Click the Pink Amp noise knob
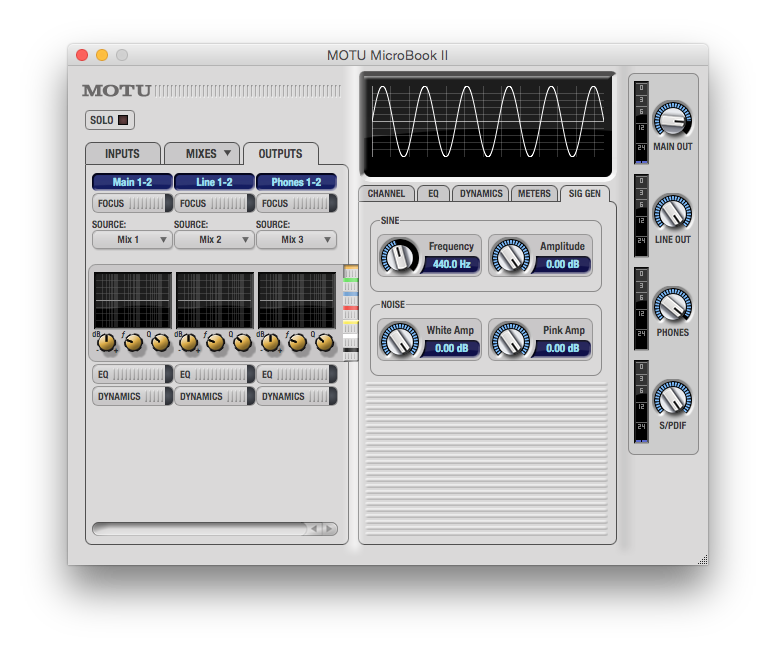776x657 pixels. 510,340
